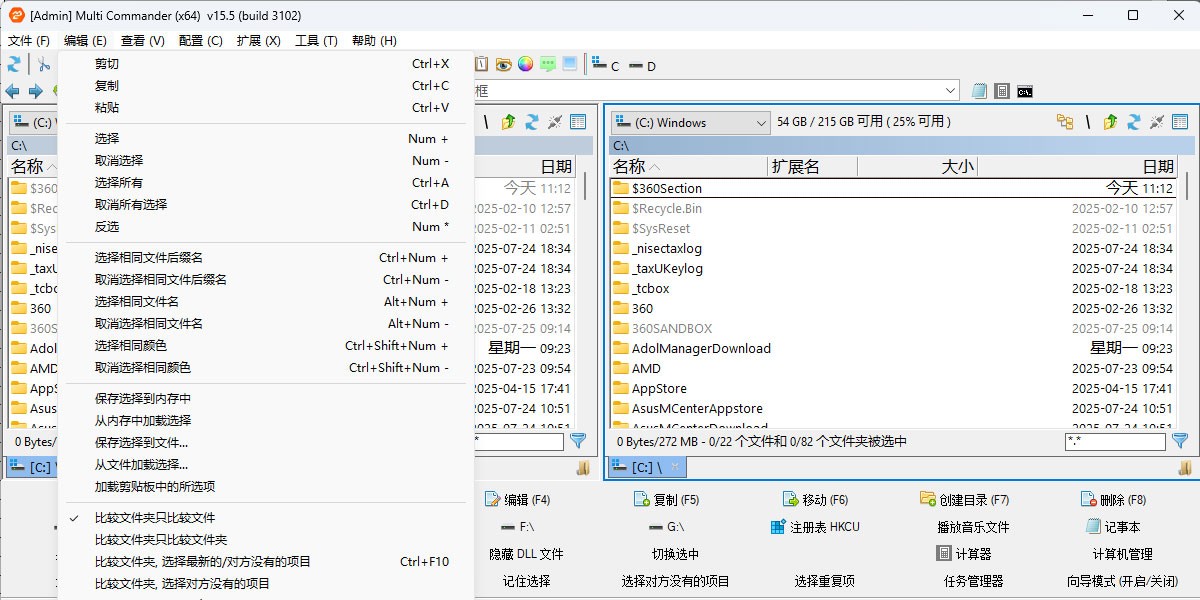Go to root using the backslash icon
The width and height of the screenshot is (1200, 600).
tap(1088, 121)
